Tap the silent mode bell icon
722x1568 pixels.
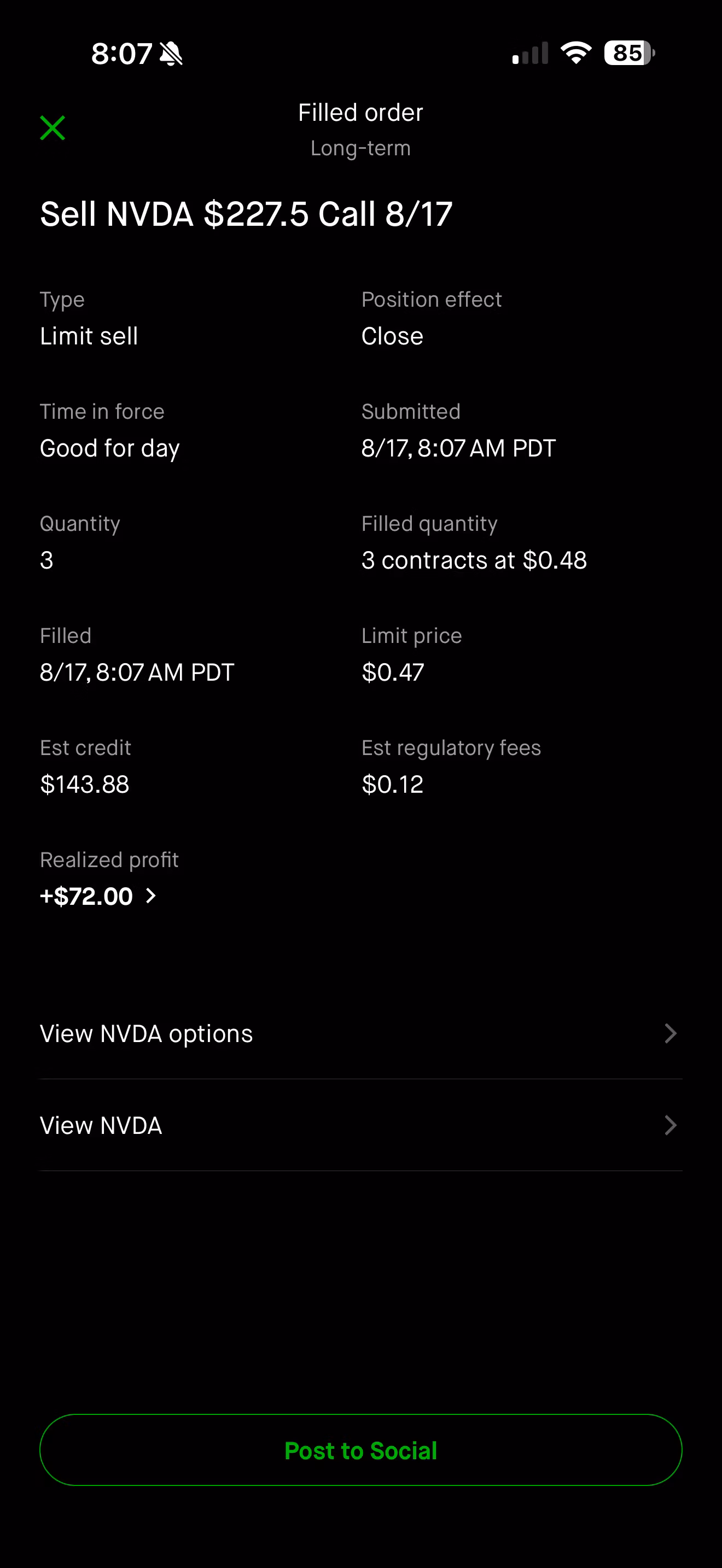pos(171,54)
